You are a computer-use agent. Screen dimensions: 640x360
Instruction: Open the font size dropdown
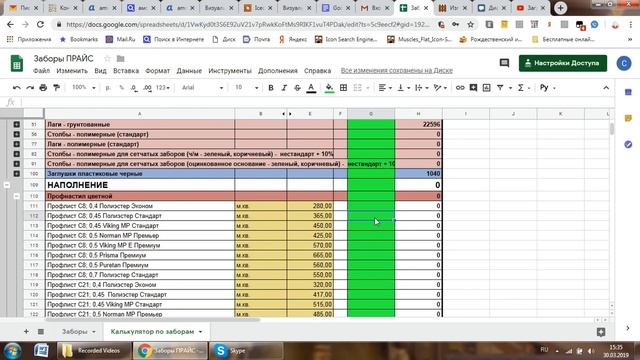246,88
